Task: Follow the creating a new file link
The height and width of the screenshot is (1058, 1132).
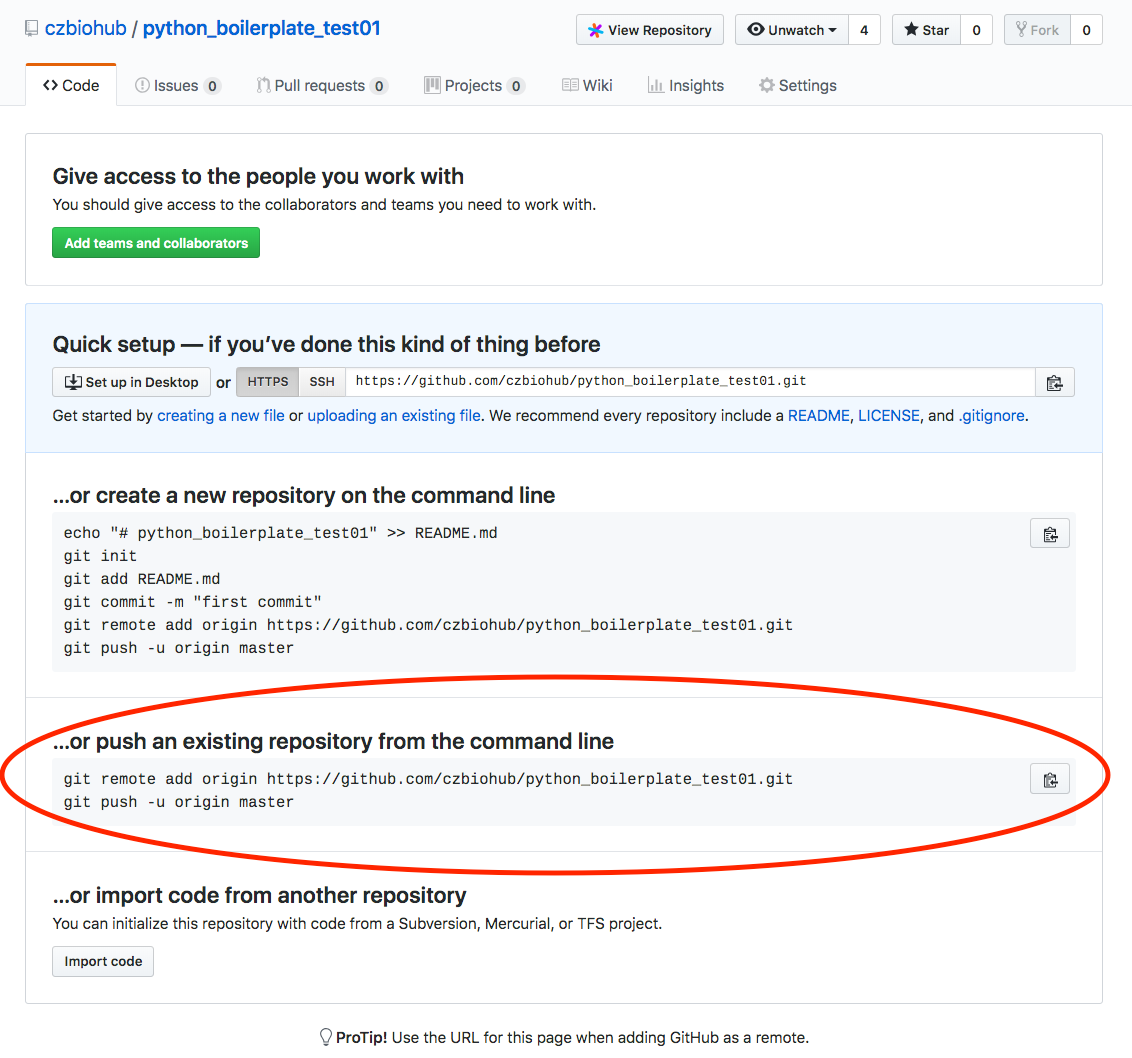Action: (x=221, y=416)
